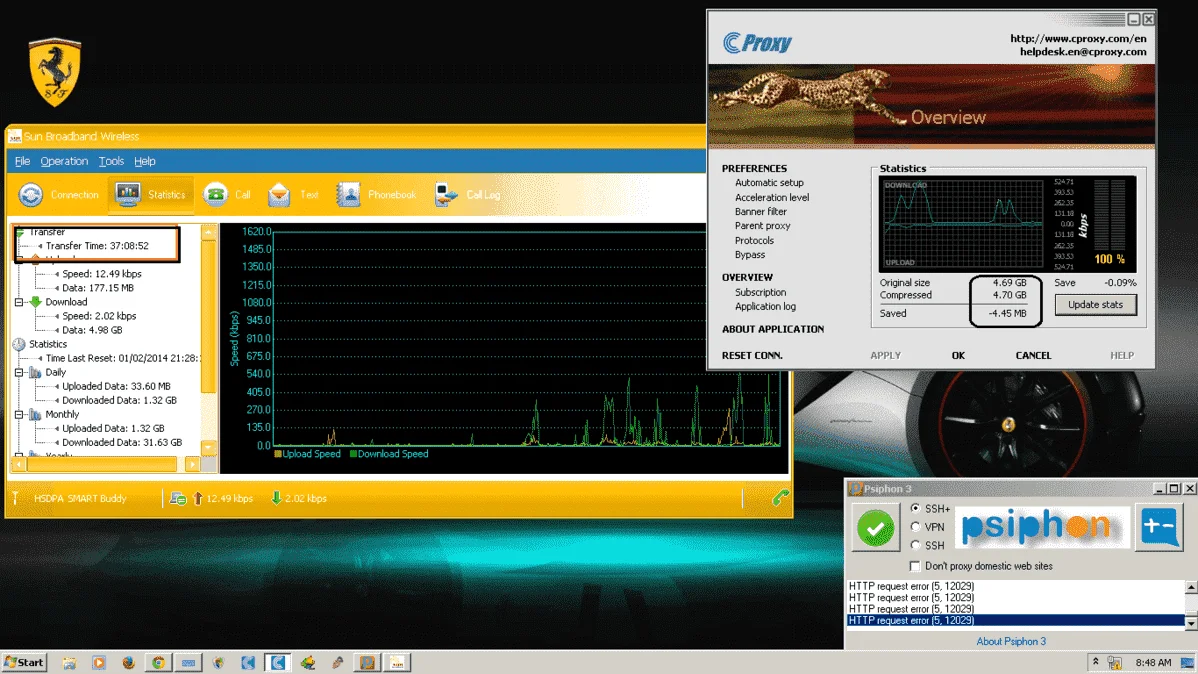Select the Statistics toolbar icon
The image size is (1198, 674).
128,195
